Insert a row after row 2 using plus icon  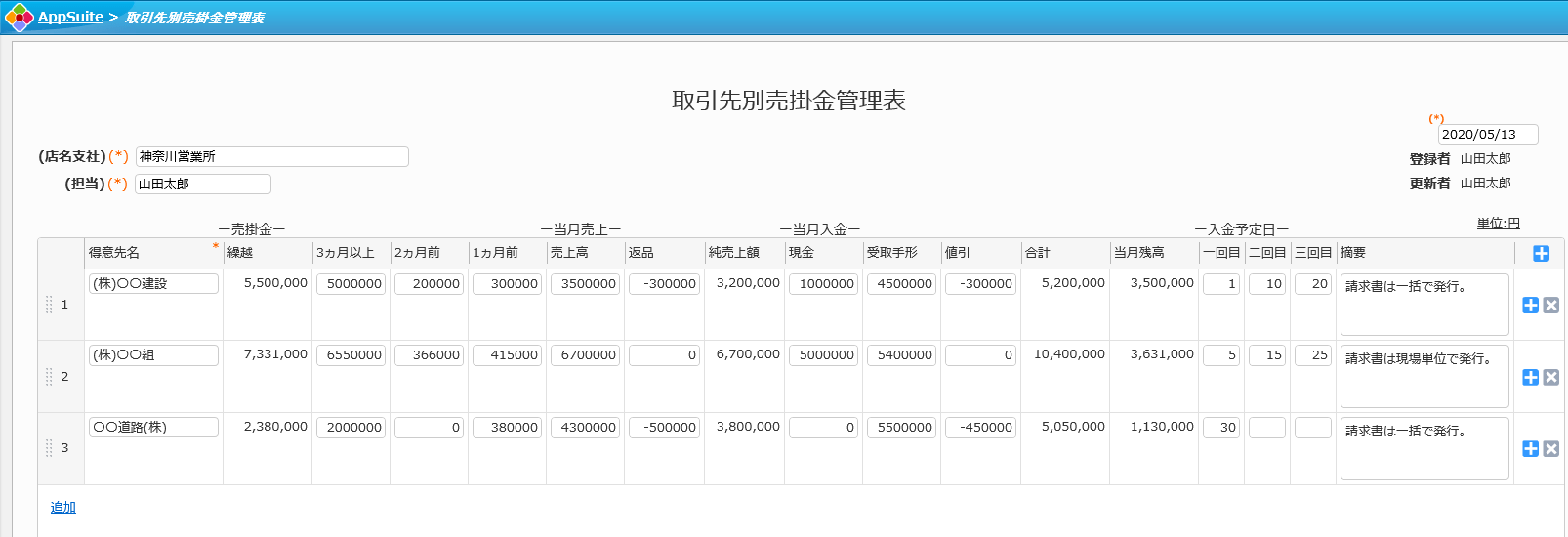coord(1530,378)
